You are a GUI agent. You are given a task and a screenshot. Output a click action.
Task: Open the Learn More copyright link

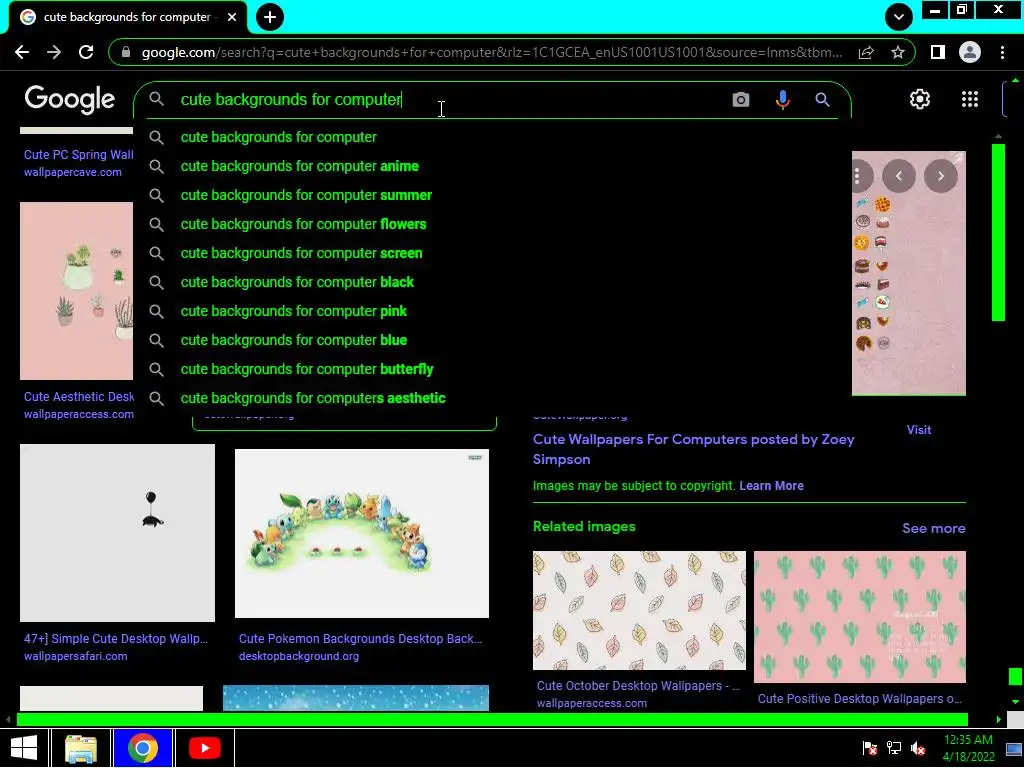click(771, 486)
